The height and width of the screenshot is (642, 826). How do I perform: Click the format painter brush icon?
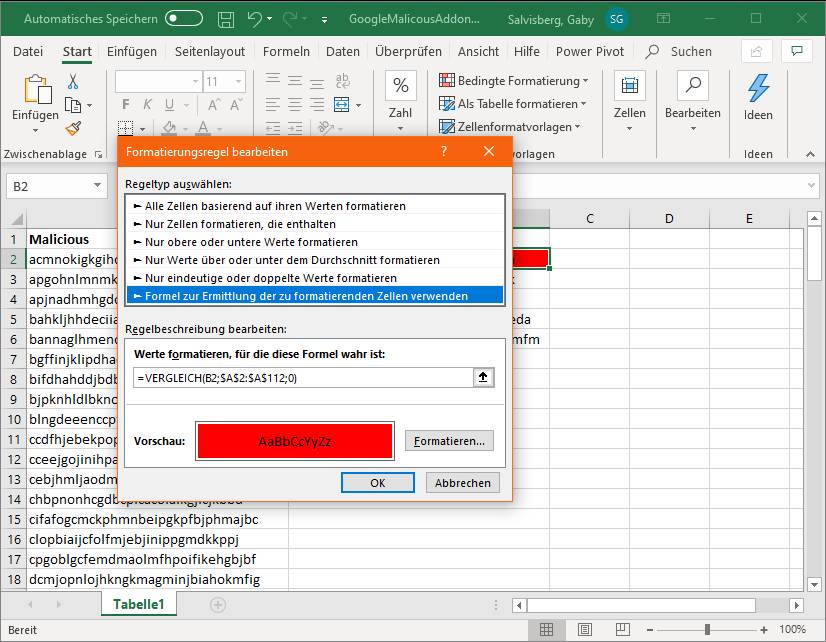click(x=73, y=128)
